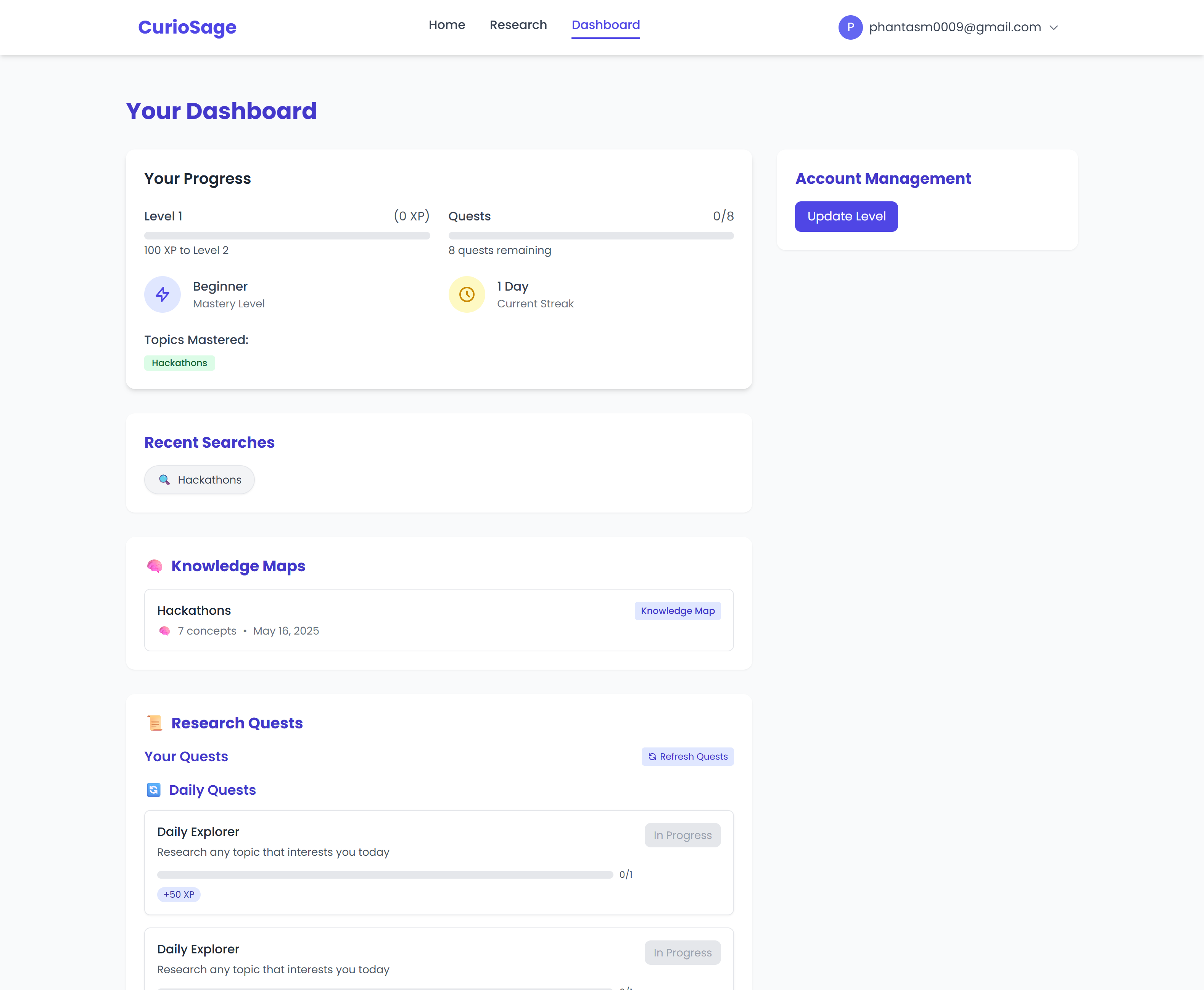
Task: Click the green Hackathons mastered topic tag
Action: point(179,363)
